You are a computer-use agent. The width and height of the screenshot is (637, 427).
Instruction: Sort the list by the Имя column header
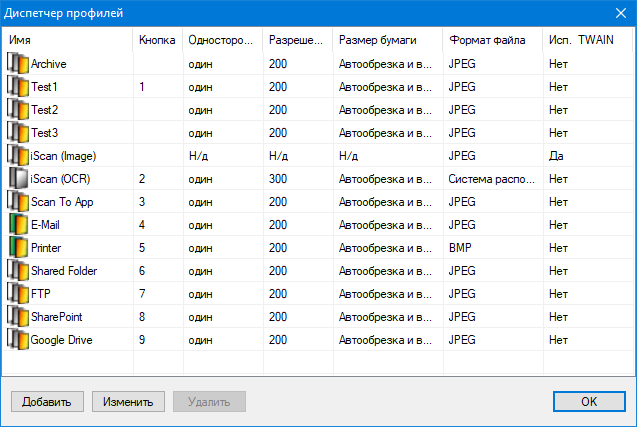(68, 40)
